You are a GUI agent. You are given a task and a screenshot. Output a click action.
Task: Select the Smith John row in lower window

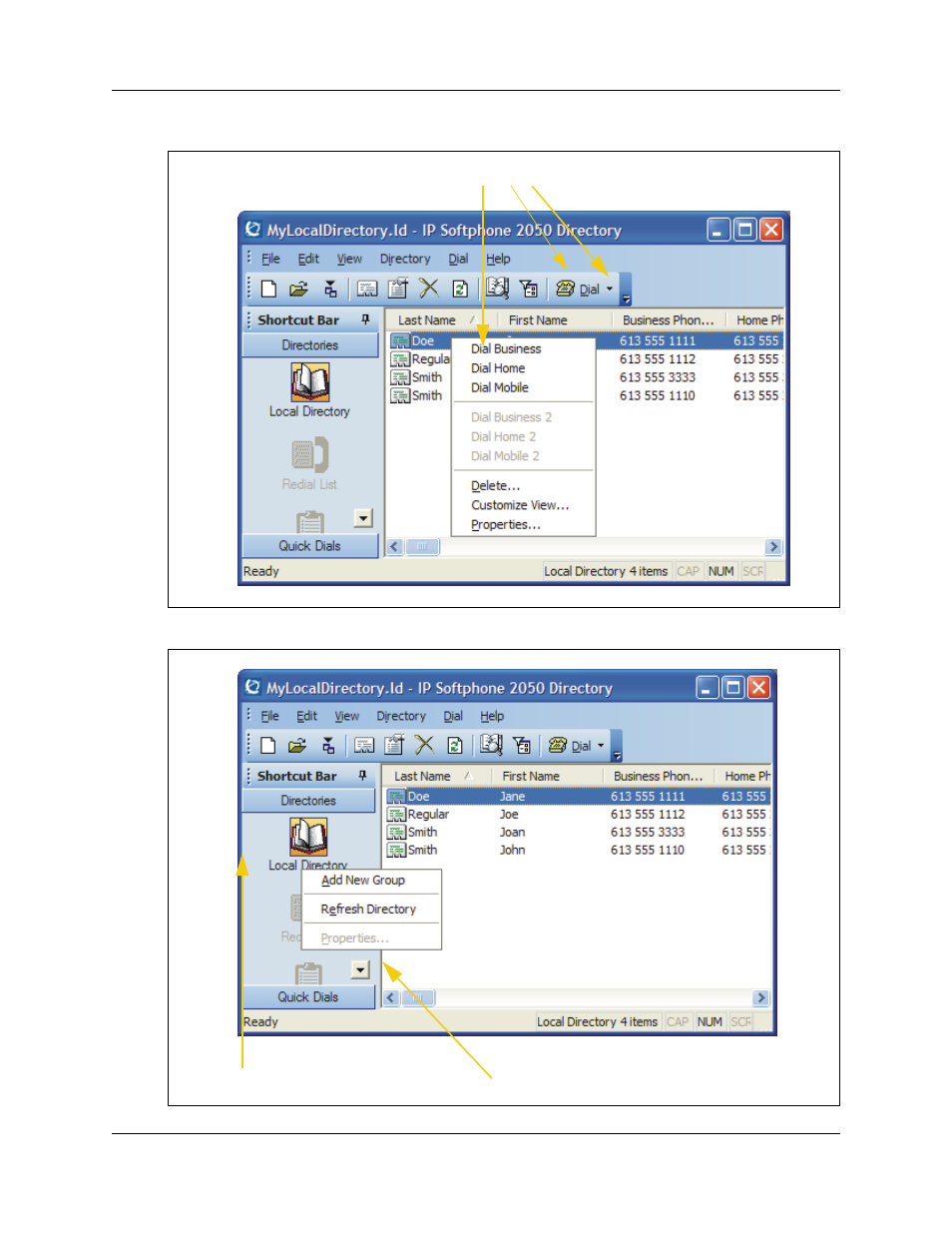point(577,851)
